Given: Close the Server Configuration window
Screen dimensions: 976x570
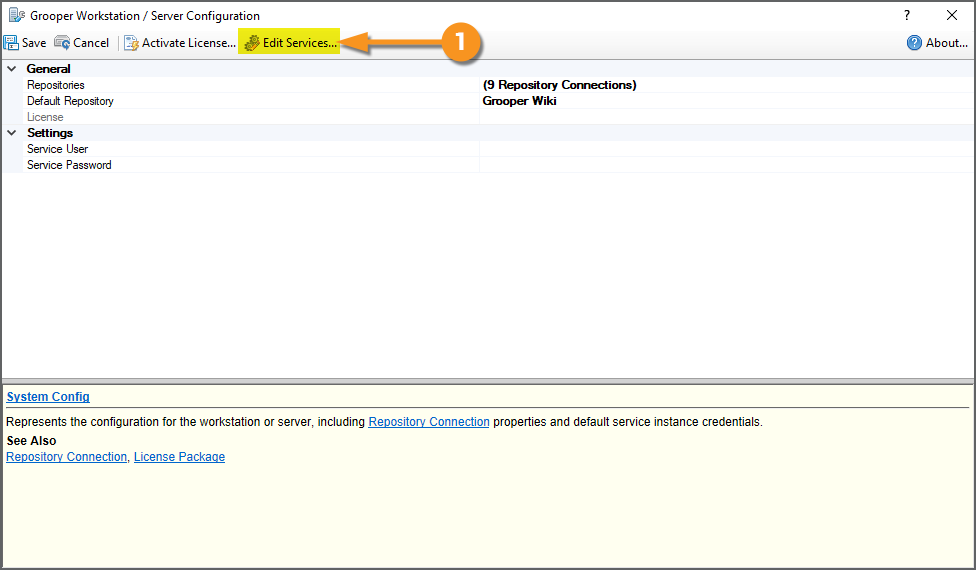Looking at the screenshot, I should [952, 15].
